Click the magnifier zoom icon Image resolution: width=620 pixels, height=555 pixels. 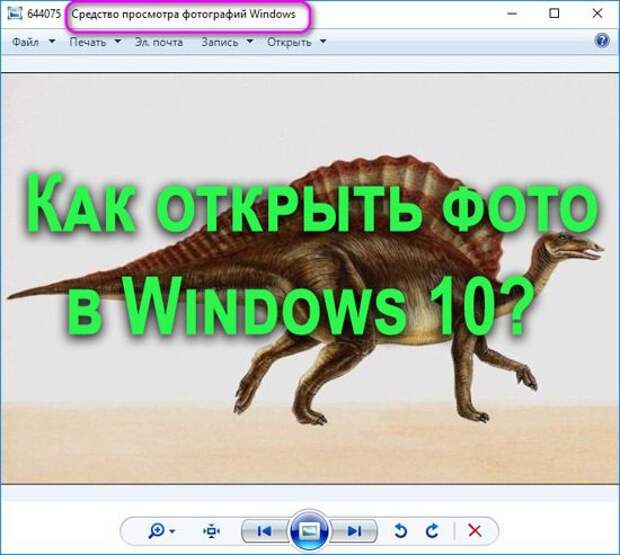(157, 530)
